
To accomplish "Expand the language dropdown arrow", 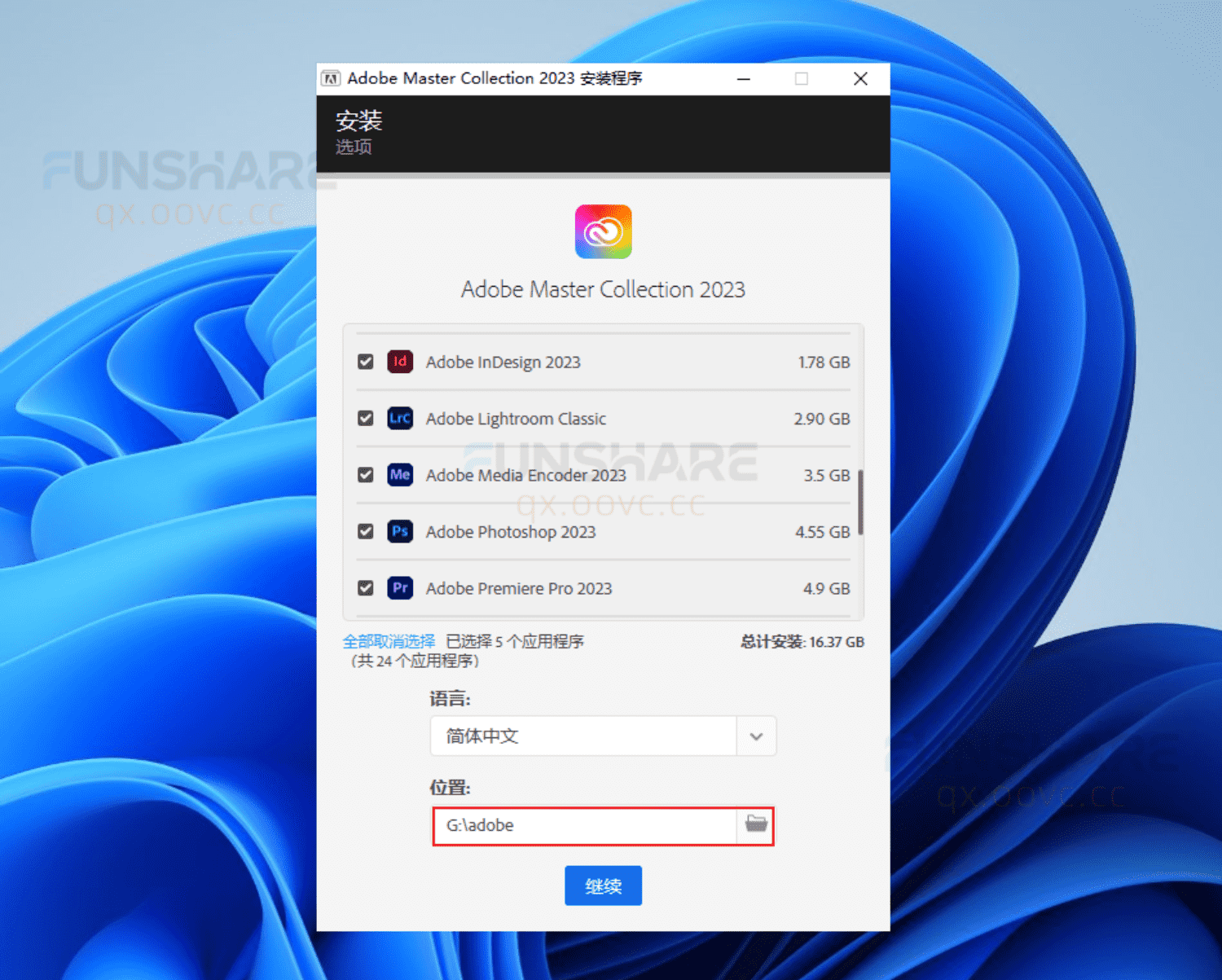I will tap(756, 736).
